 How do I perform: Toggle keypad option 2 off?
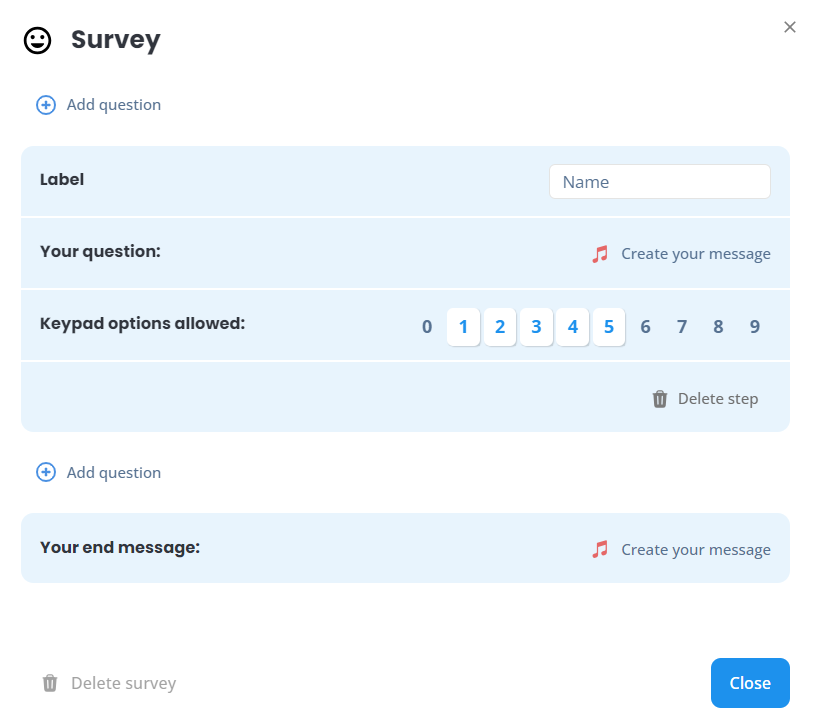click(500, 327)
